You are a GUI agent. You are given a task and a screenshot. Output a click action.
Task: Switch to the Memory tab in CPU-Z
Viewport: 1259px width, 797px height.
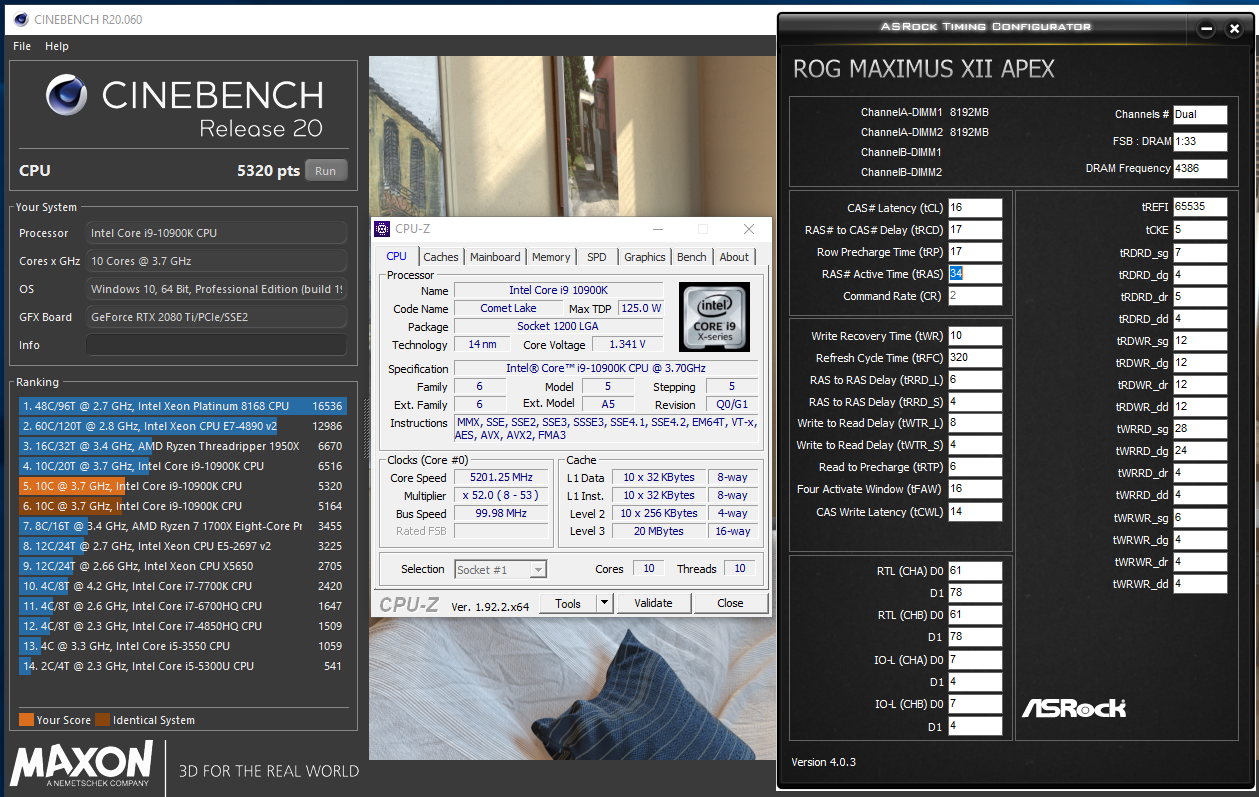pos(551,257)
